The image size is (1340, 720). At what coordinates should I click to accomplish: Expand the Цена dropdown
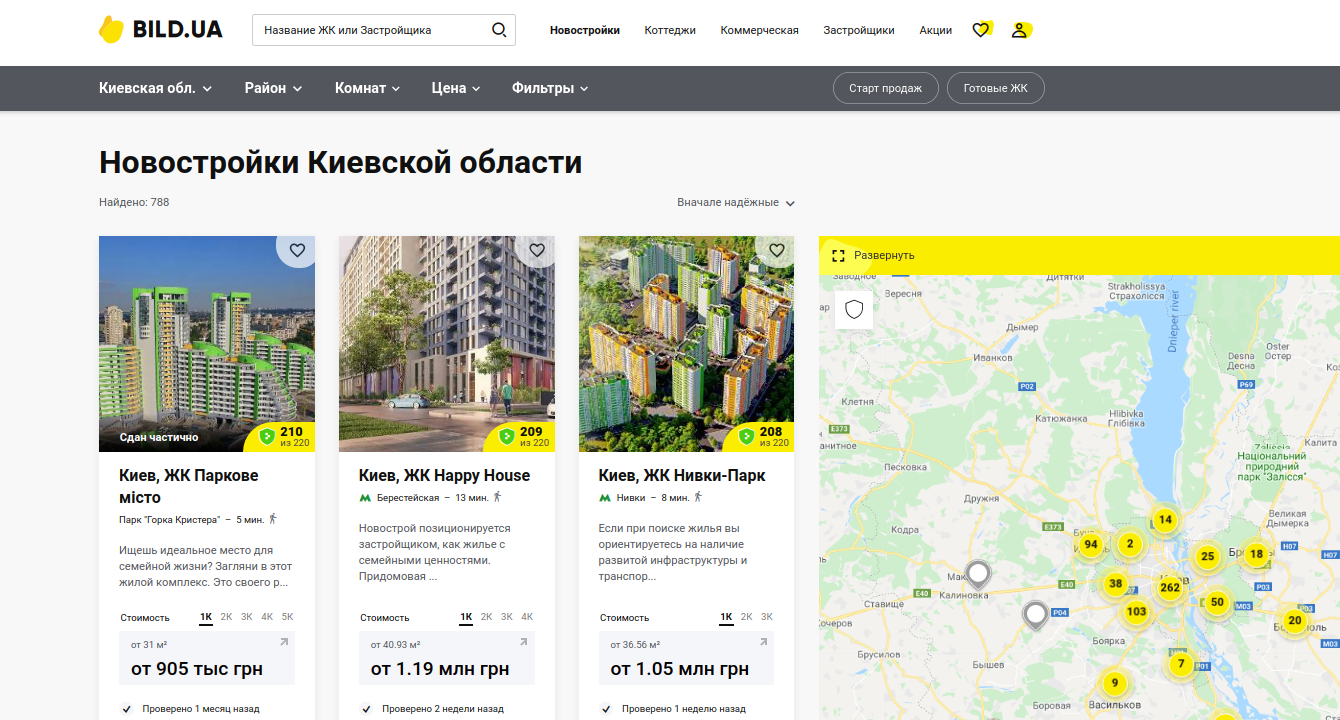456,88
